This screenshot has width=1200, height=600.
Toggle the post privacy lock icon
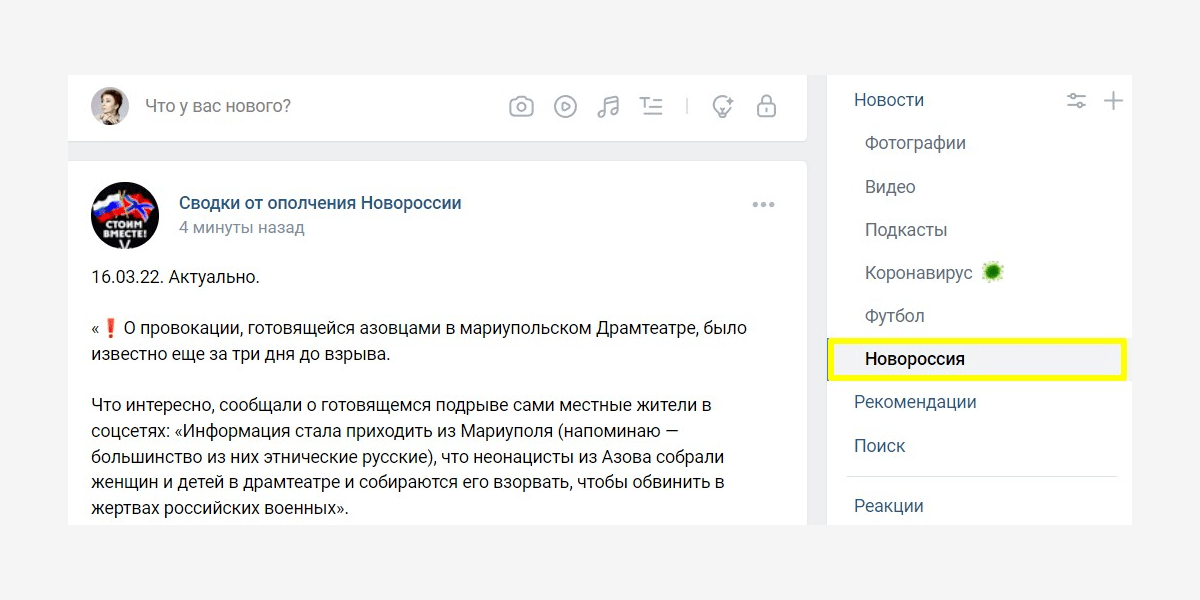click(766, 106)
